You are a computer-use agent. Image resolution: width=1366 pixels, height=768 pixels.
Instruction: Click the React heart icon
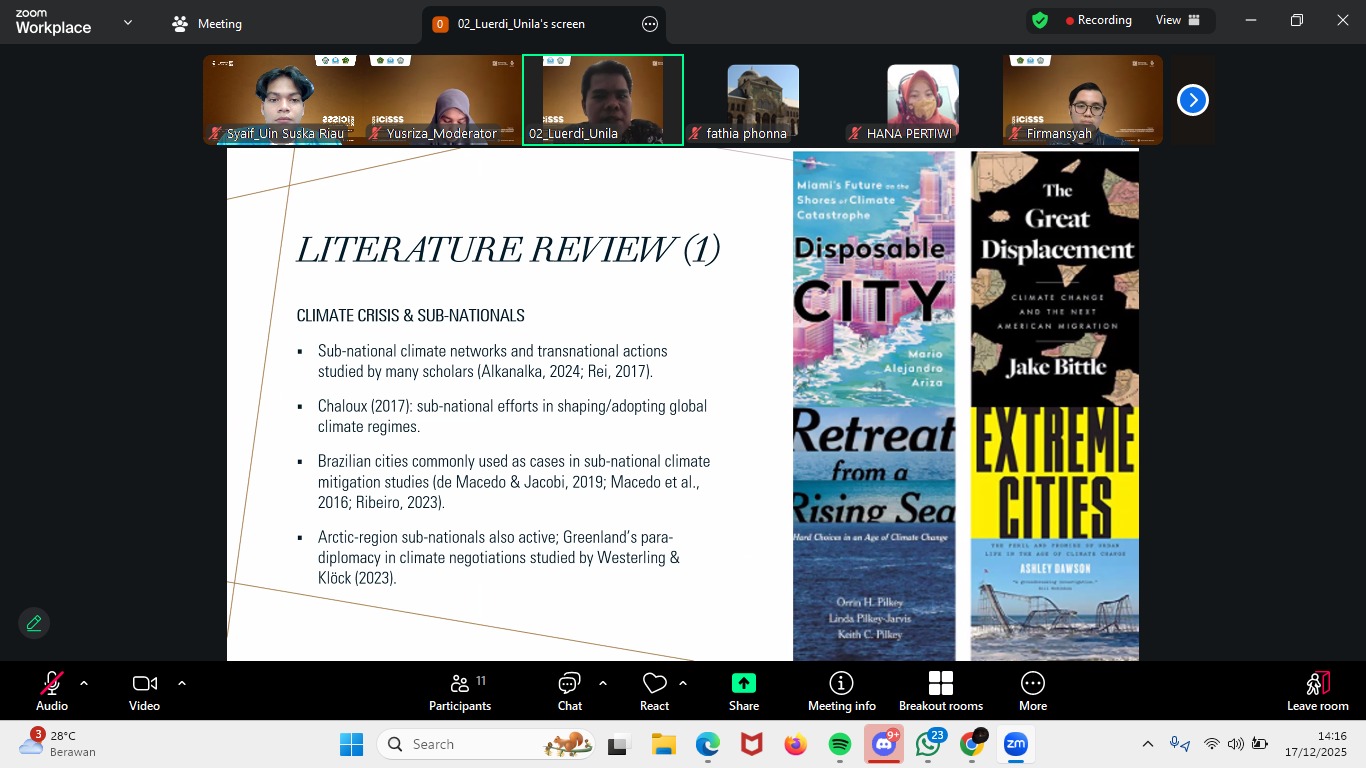(x=655, y=691)
